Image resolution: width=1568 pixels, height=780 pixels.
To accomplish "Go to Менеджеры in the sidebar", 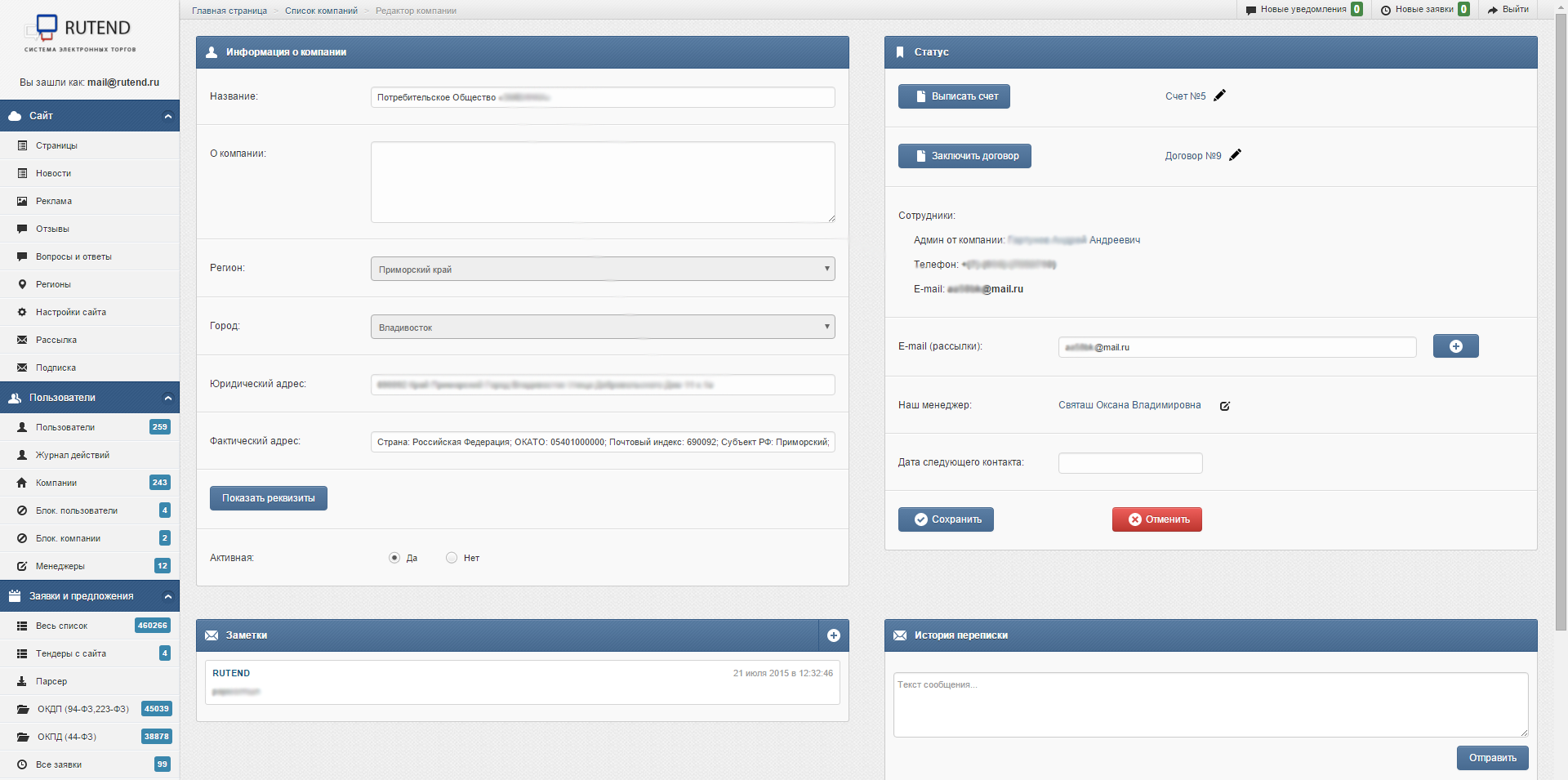I will pos(60,566).
